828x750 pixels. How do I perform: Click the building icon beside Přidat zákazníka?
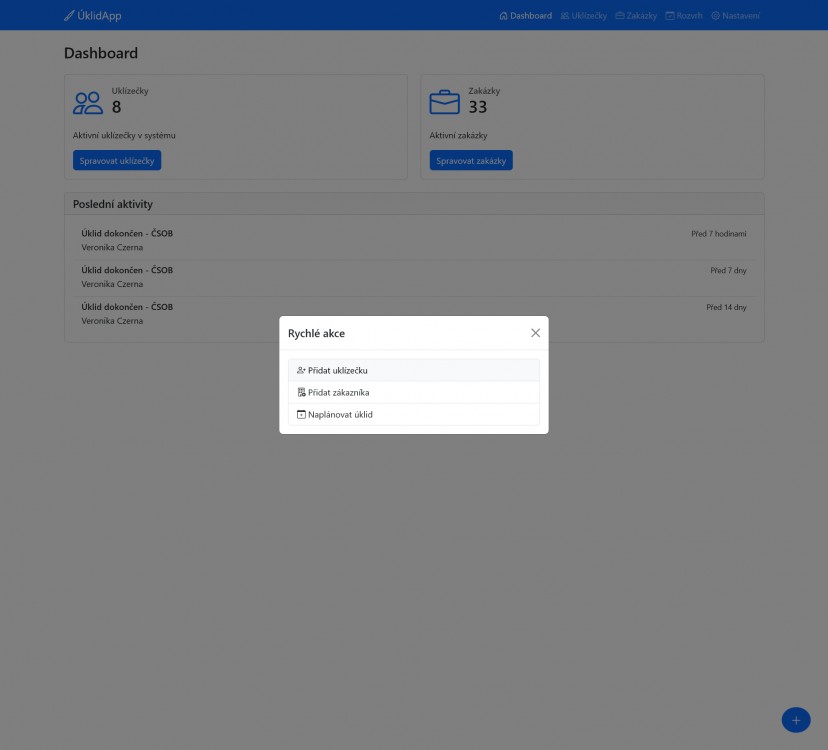(301, 392)
